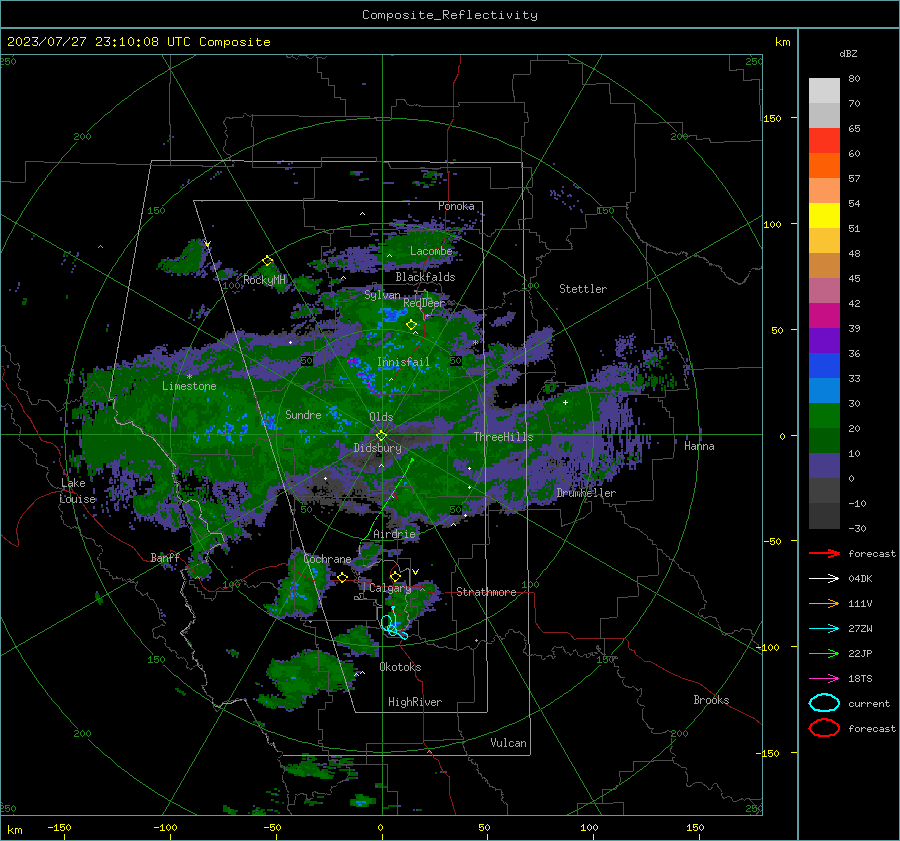Click the yellow diamond marker at Didsbury
The width and height of the screenshot is (900, 841).
tap(381, 436)
